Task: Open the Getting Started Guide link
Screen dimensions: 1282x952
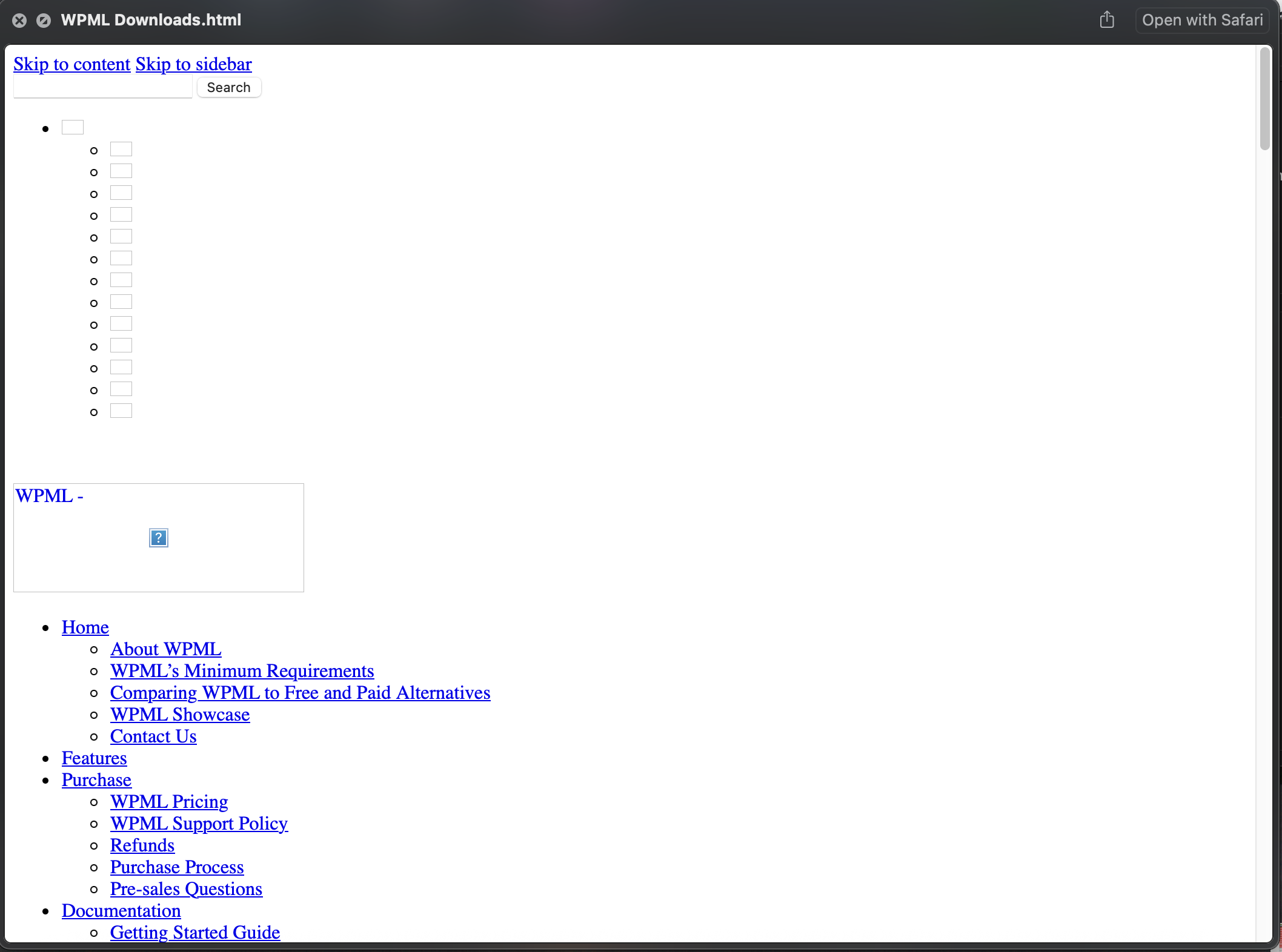Action: [195, 933]
